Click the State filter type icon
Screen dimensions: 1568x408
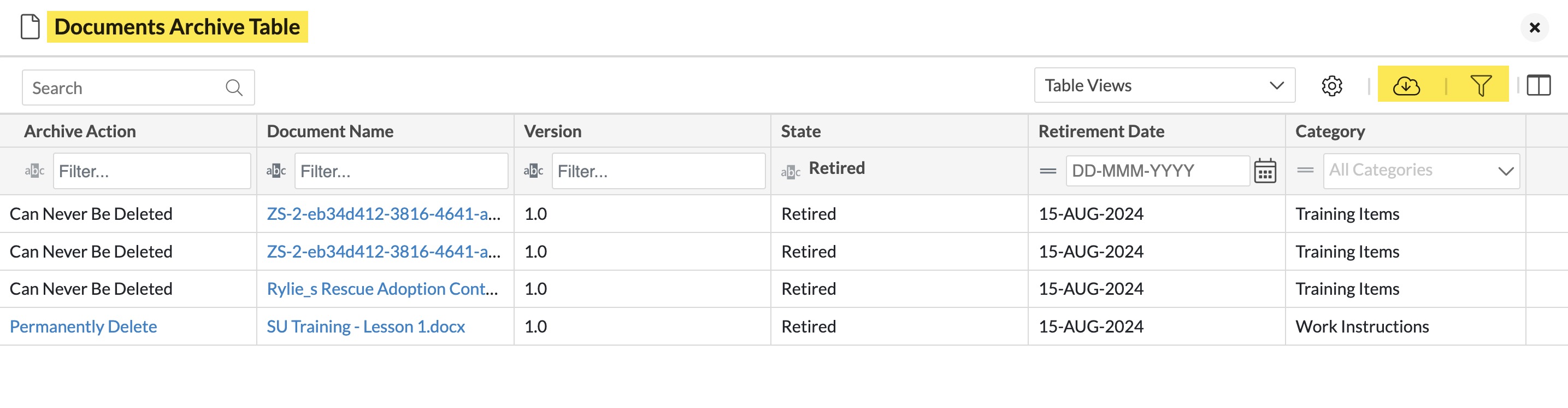point(790,172)
